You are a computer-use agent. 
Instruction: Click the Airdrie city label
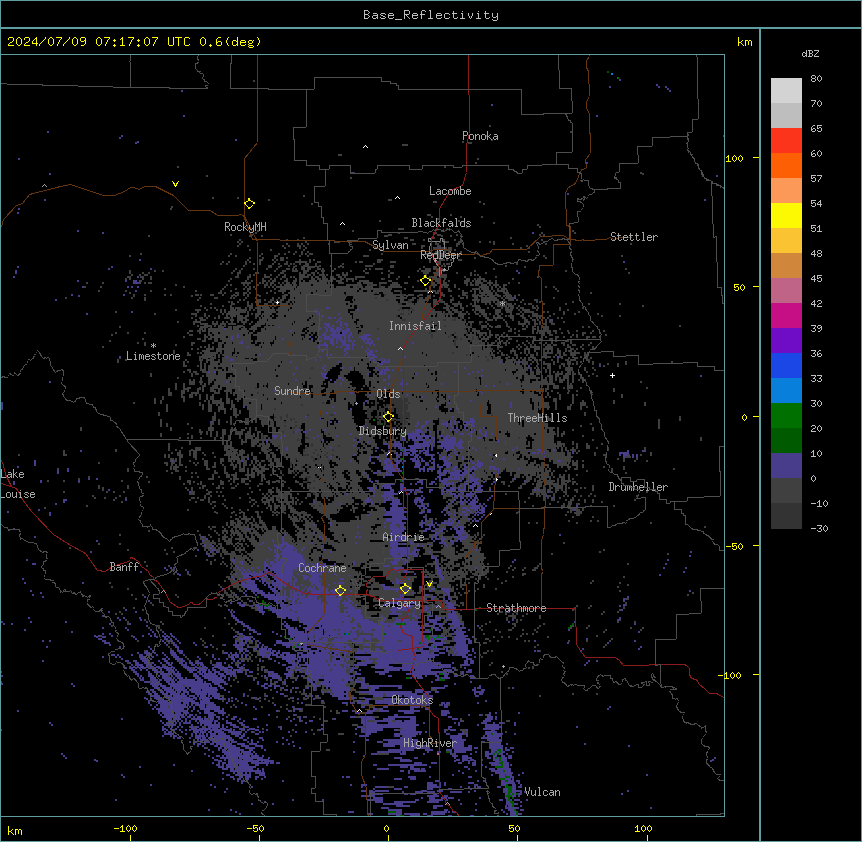(x=403, y=537)
